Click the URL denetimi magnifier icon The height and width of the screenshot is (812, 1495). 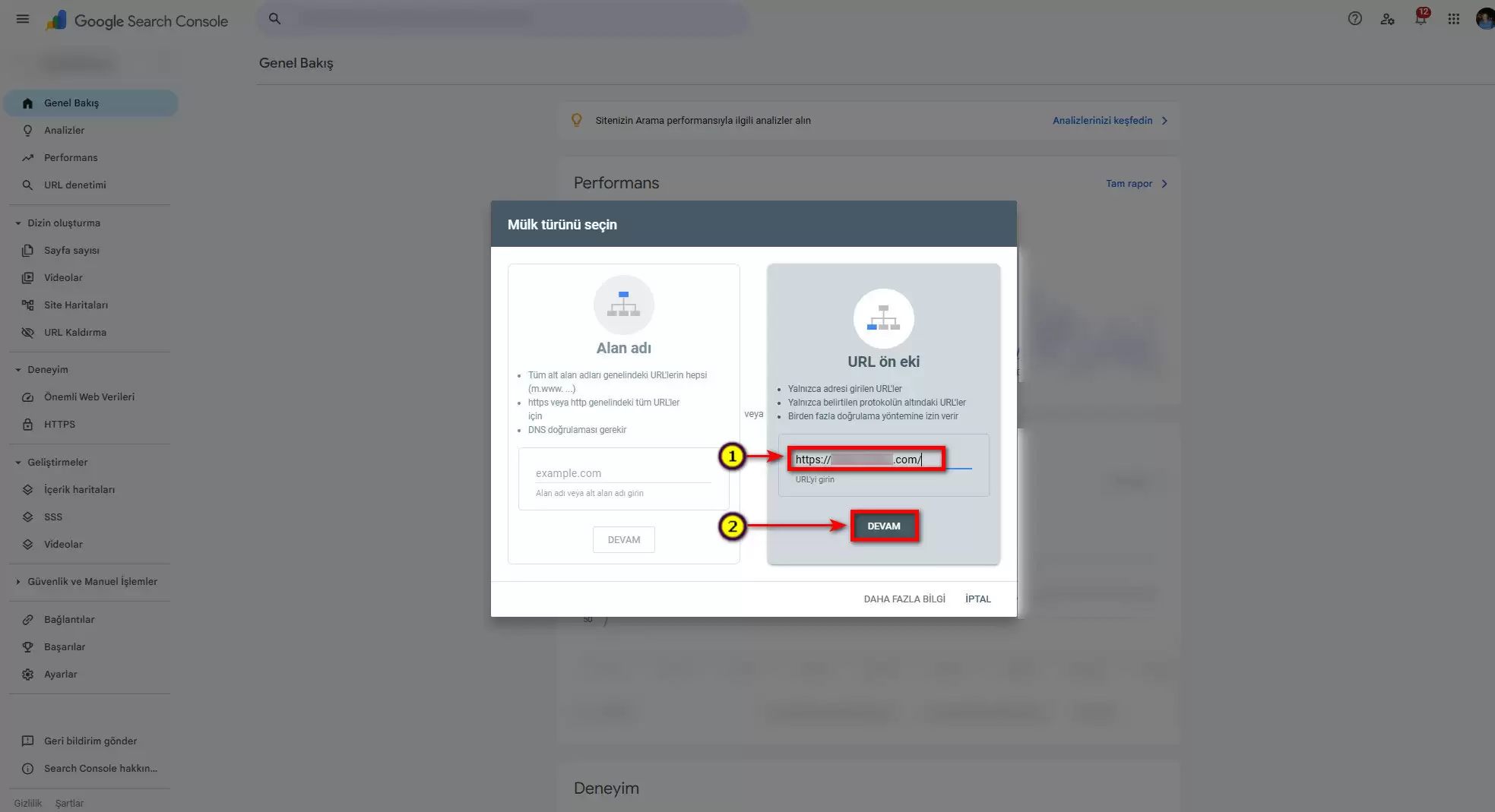point(27,185)
